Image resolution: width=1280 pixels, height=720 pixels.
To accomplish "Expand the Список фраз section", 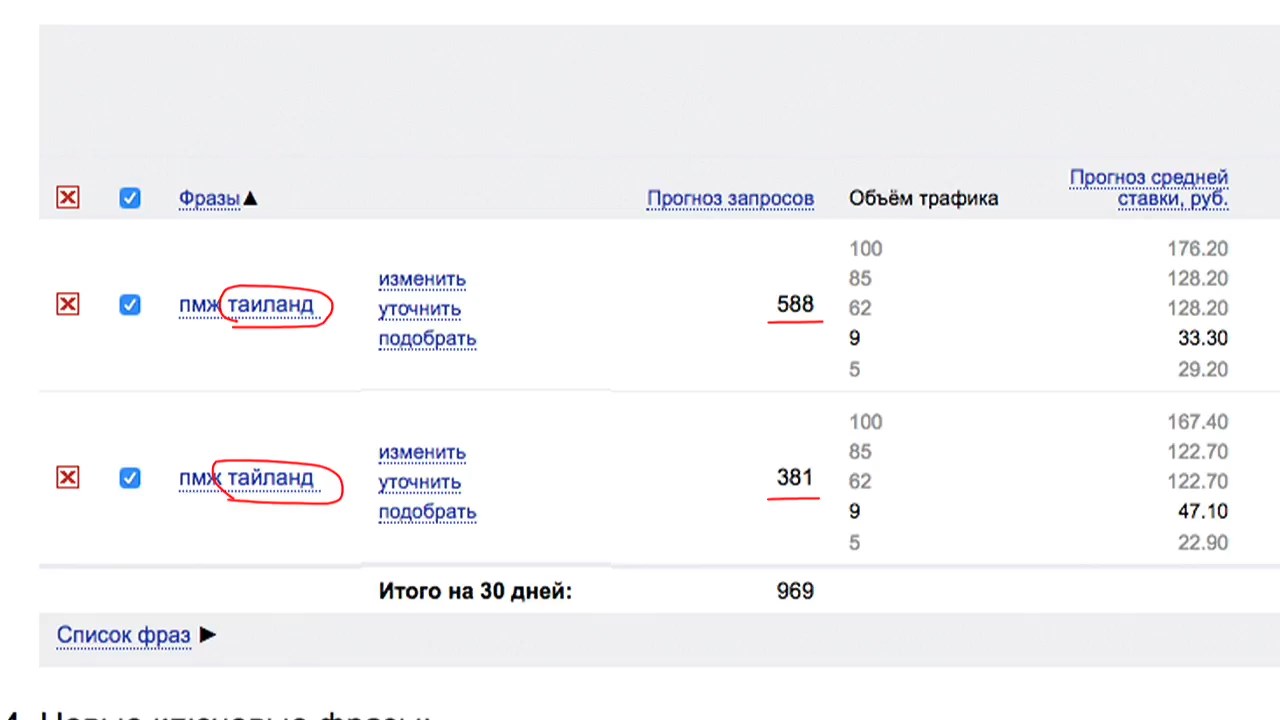I will [123, 635].
